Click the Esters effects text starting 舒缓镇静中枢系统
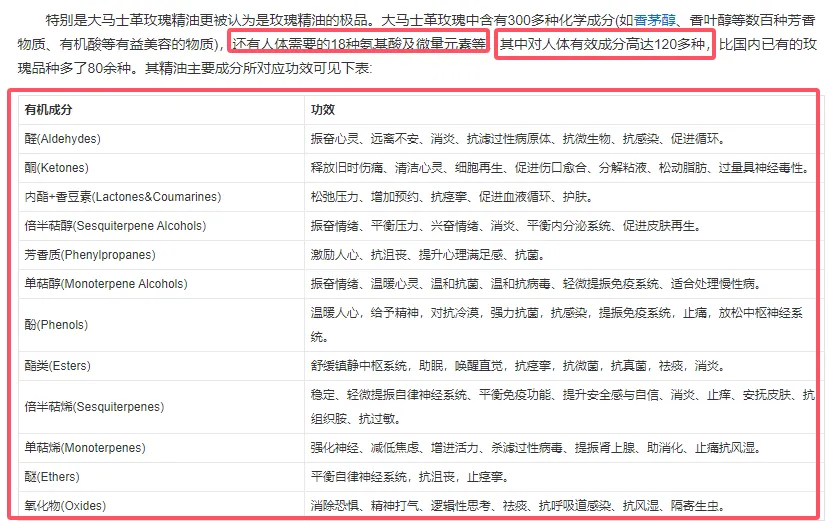Image resolution: width=833 pixels, height=521 pixels. (x=518, y=366)
